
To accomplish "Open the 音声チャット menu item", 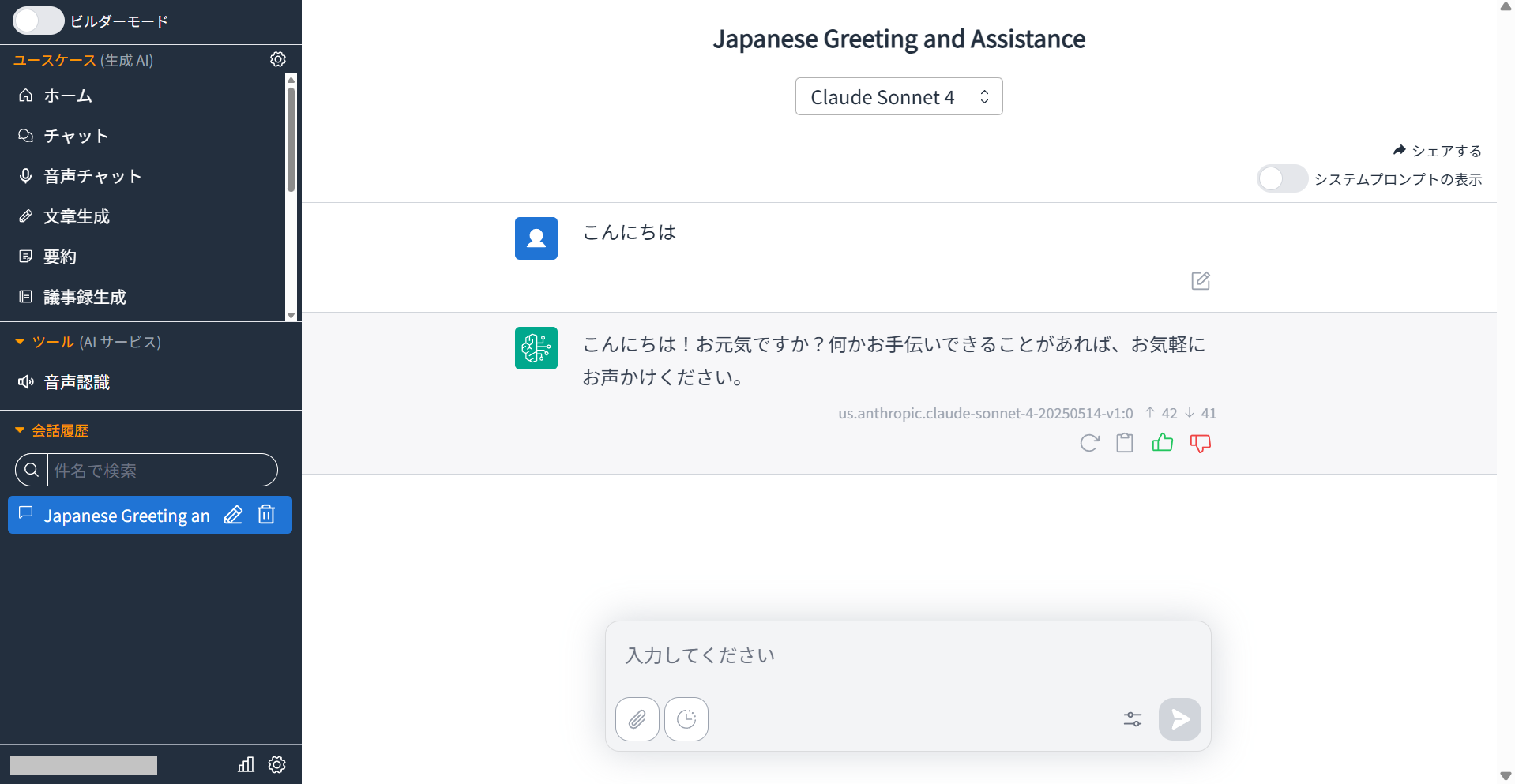I will point(92,176).
